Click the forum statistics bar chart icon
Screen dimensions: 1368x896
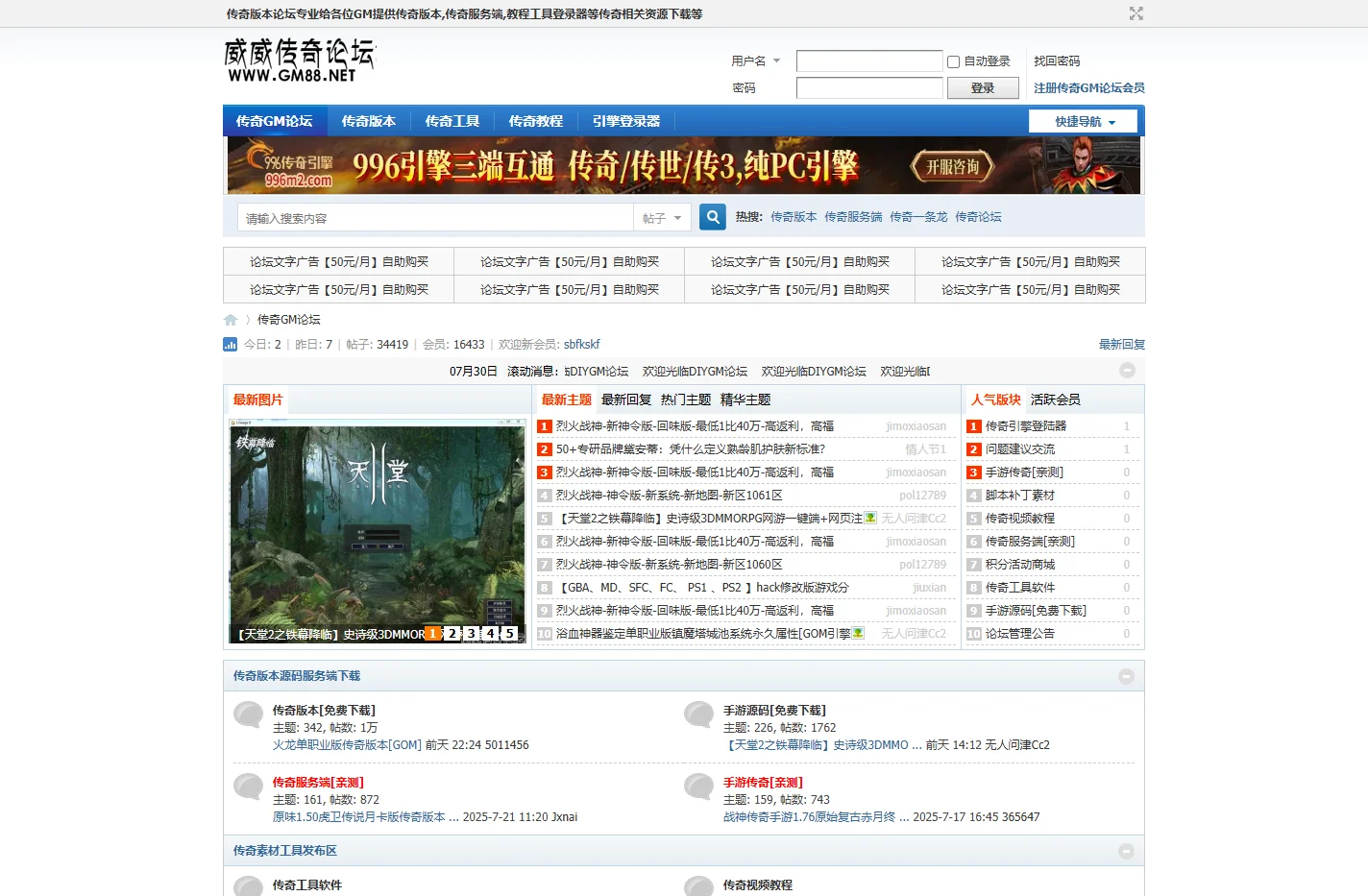click(x=230, y=344)
